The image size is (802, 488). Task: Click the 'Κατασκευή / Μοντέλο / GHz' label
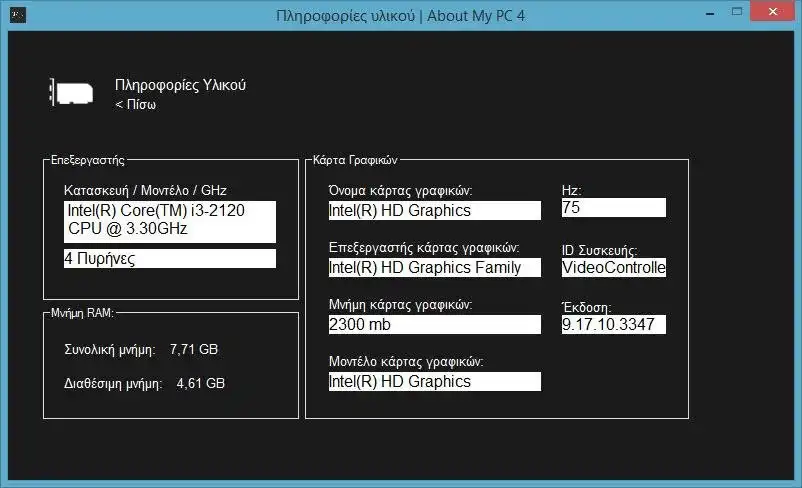(145, 190)
